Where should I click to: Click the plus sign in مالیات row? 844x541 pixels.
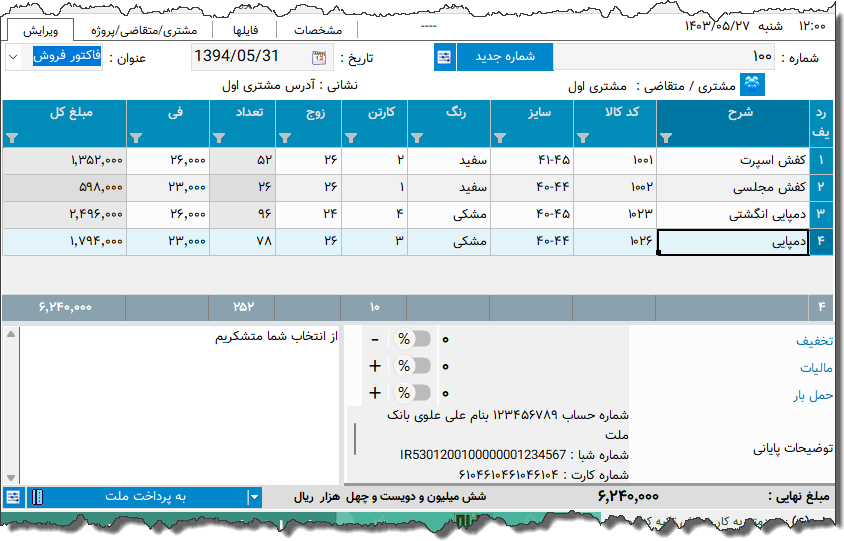375,367
